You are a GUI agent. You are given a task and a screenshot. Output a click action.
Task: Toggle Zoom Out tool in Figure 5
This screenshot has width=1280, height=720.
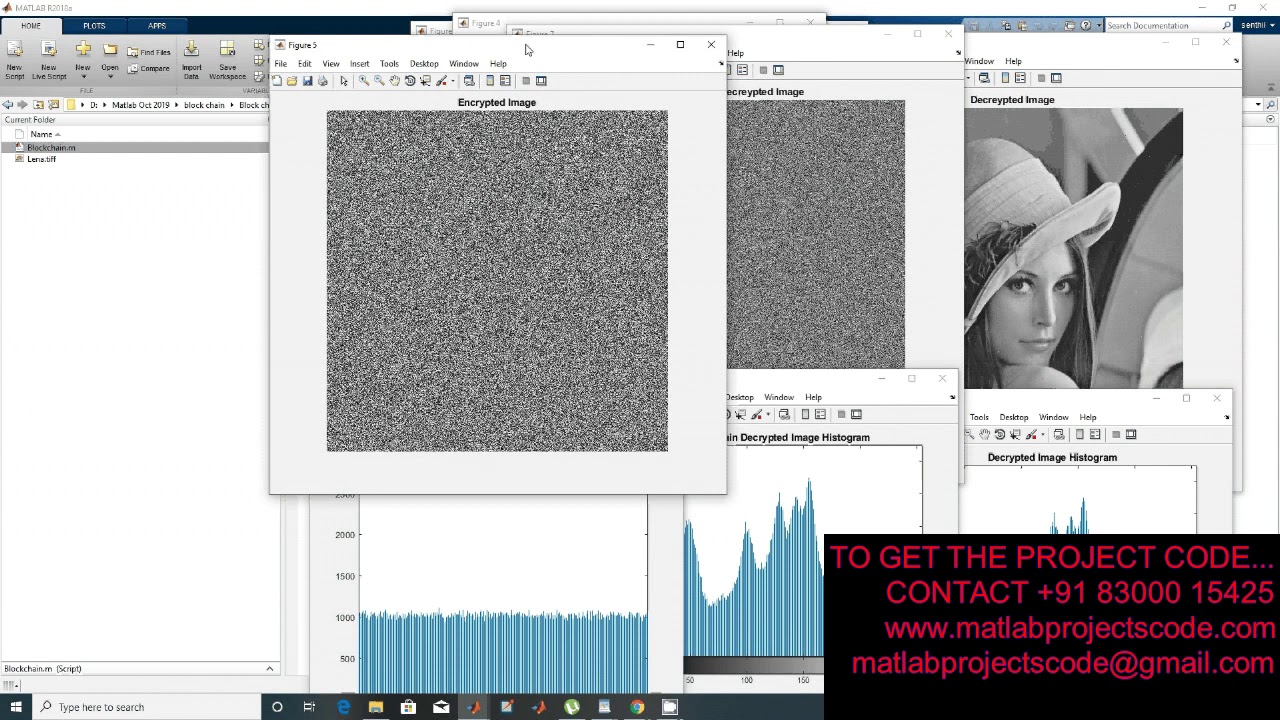coord(379,81)
